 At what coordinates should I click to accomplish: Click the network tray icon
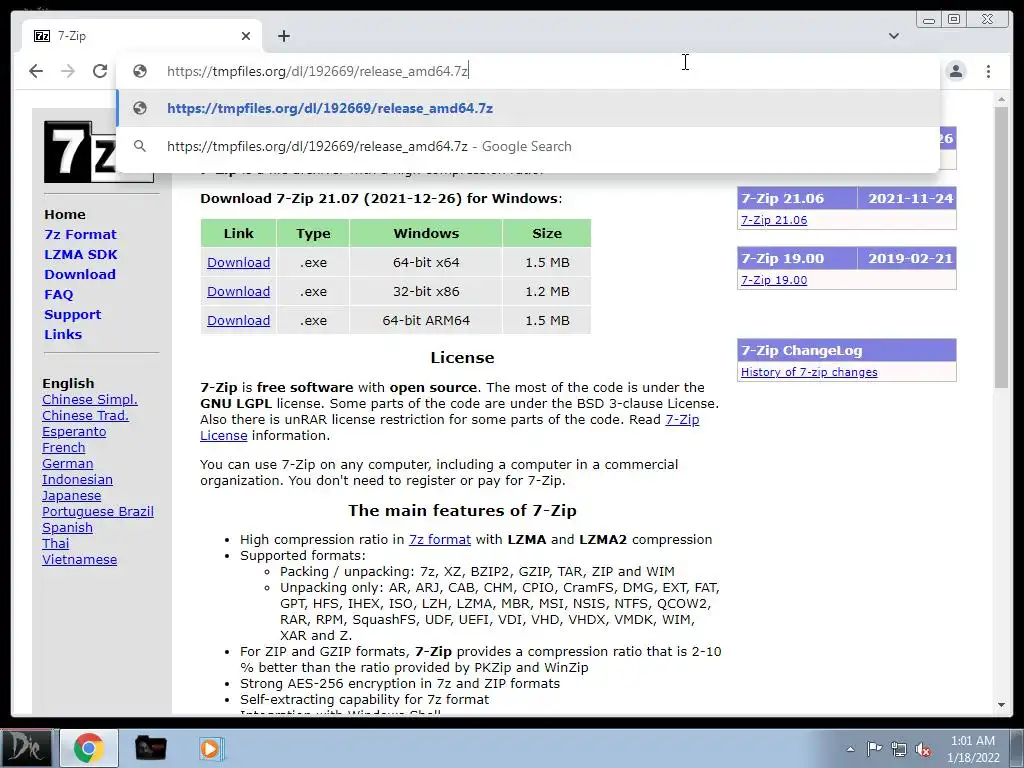899,749
